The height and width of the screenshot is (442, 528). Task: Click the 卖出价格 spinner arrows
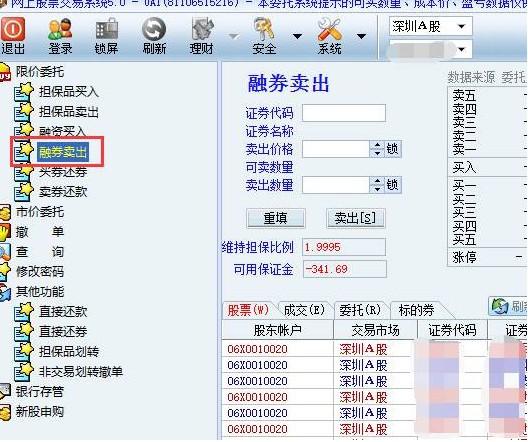(377, 149)
